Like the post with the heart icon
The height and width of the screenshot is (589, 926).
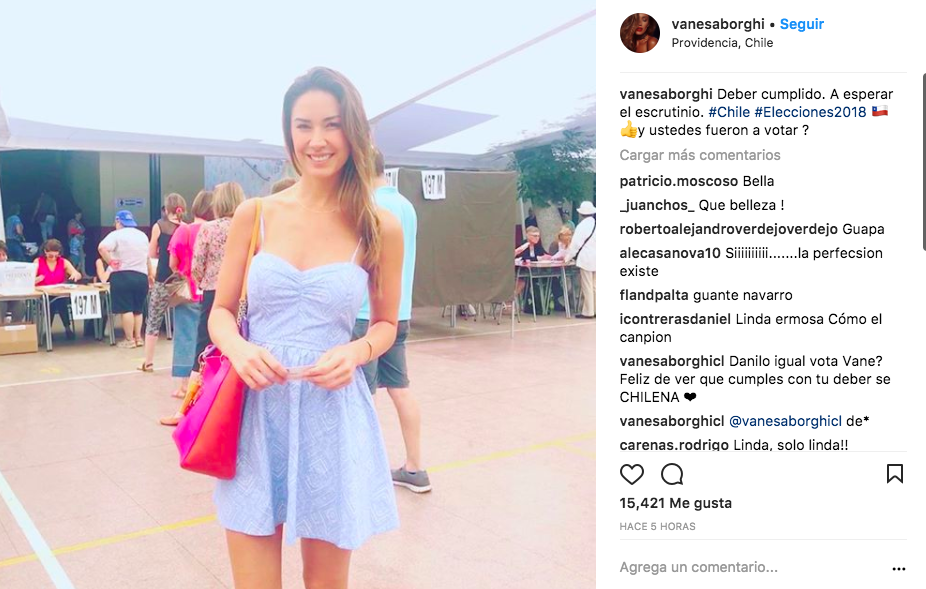(x=631, y=474)
